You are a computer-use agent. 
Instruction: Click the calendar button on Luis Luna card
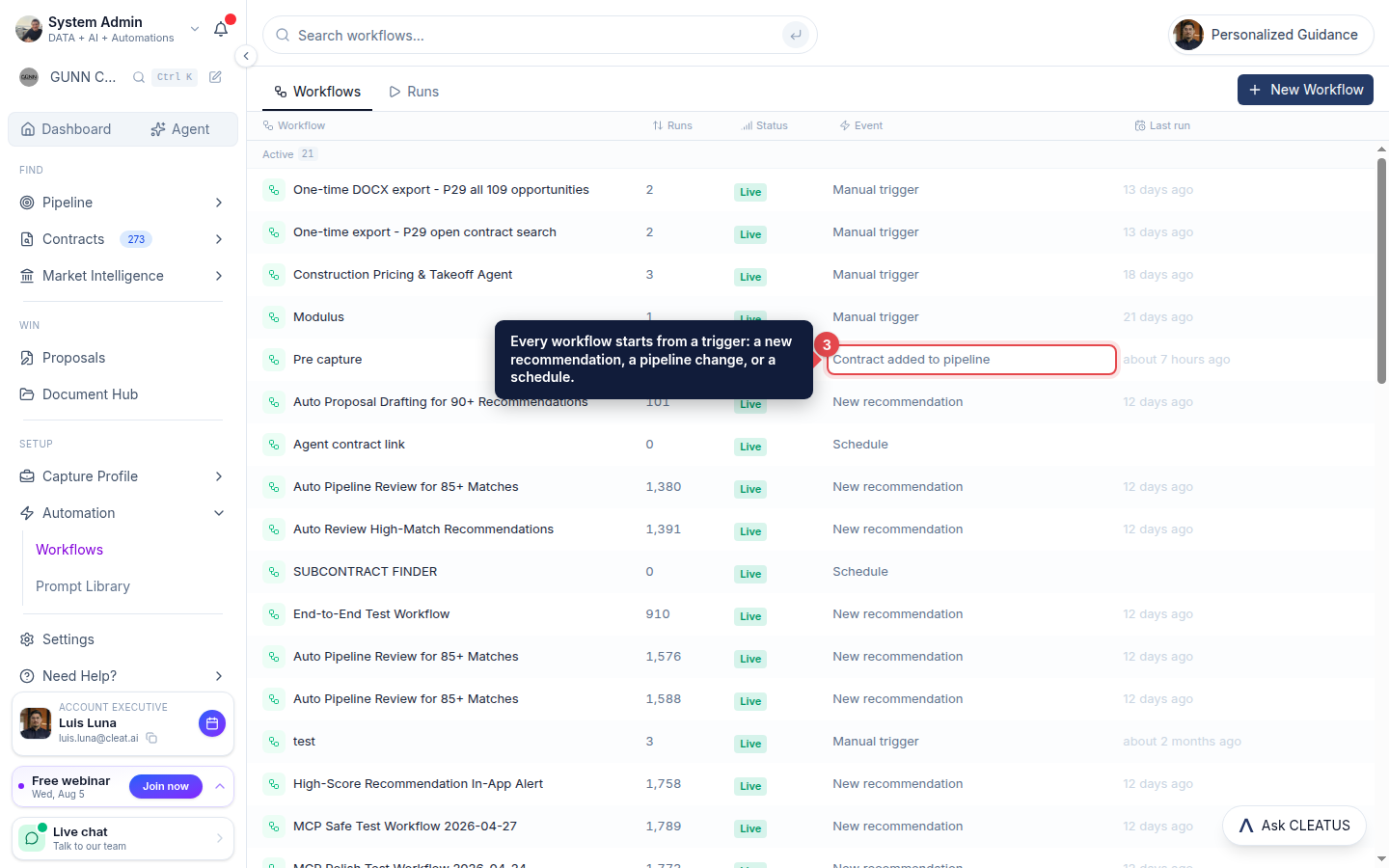(x=212, y=723)
